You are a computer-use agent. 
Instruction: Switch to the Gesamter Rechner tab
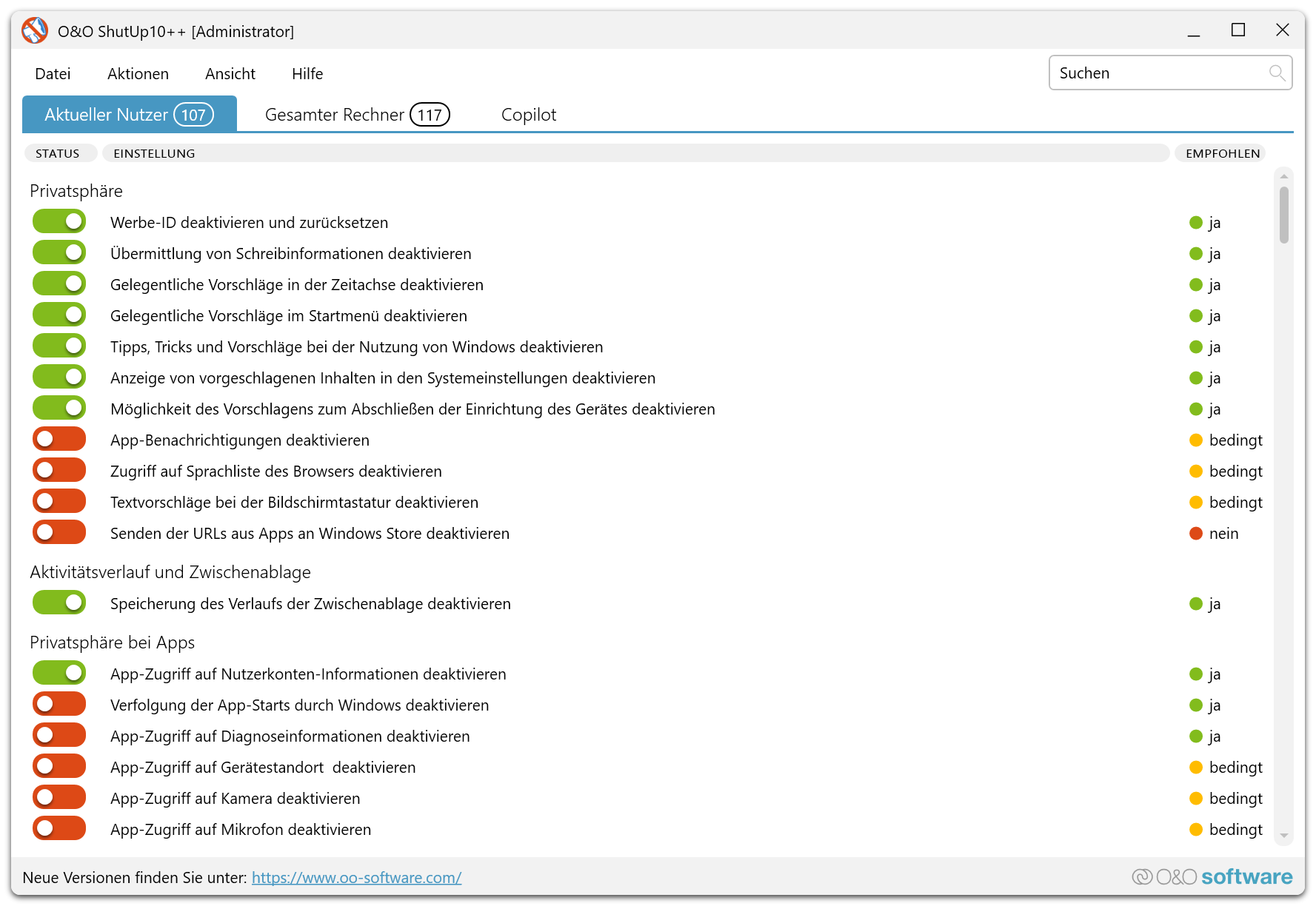click(x=357, y=115)
